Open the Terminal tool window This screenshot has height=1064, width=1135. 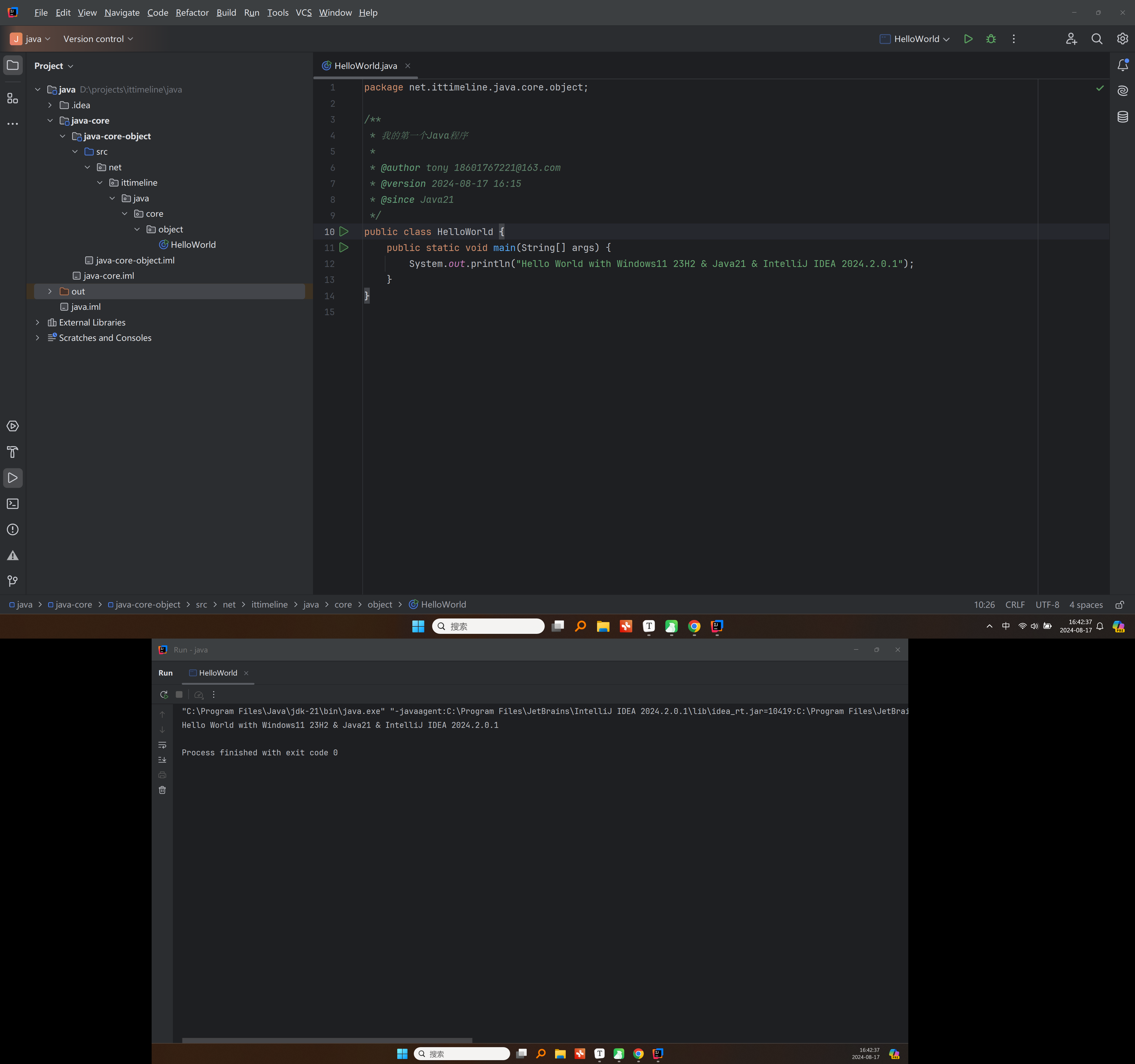tap(12, 504)
